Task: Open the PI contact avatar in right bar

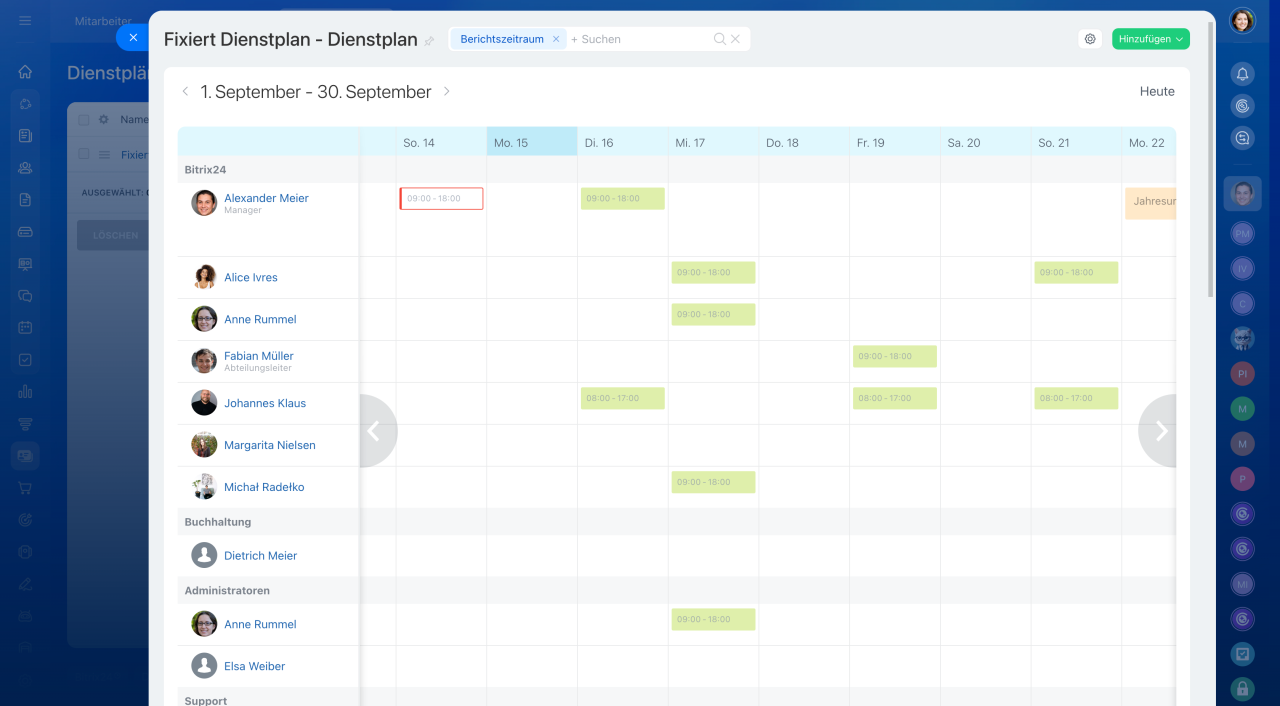Action: click(1242, 373)
